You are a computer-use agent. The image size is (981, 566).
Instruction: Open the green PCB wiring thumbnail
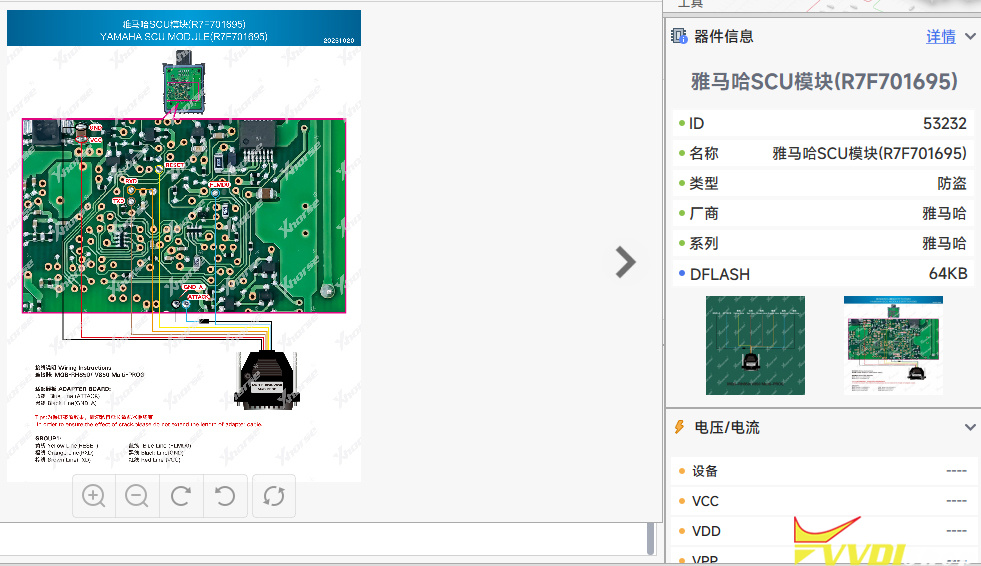755,345
